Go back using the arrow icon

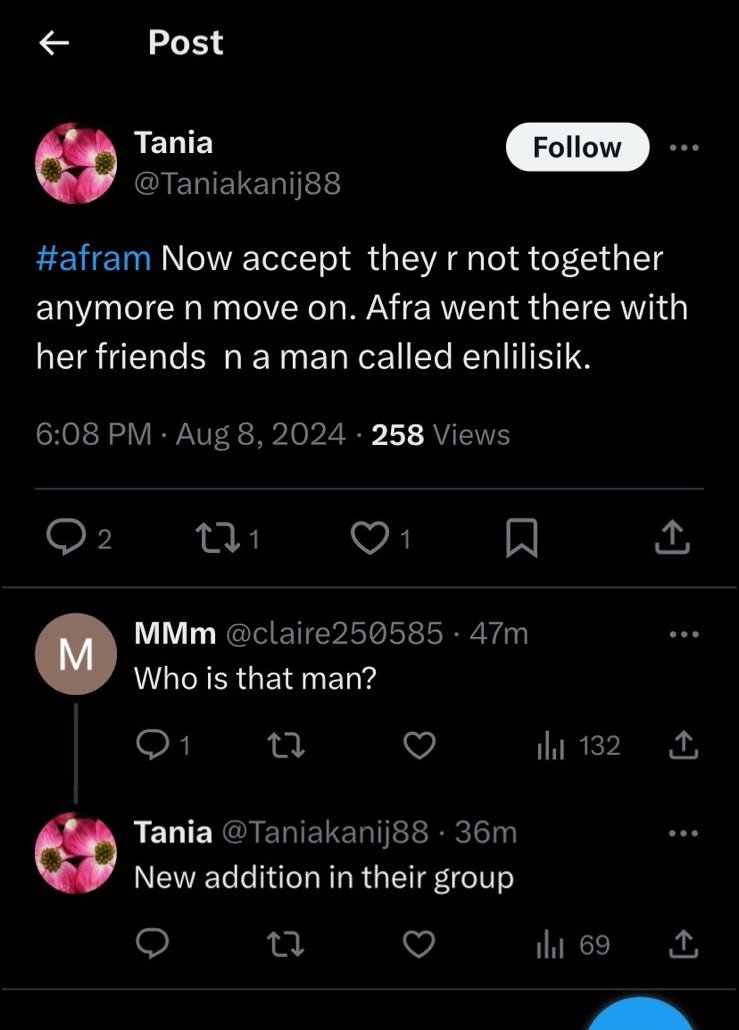coord(54,42)
